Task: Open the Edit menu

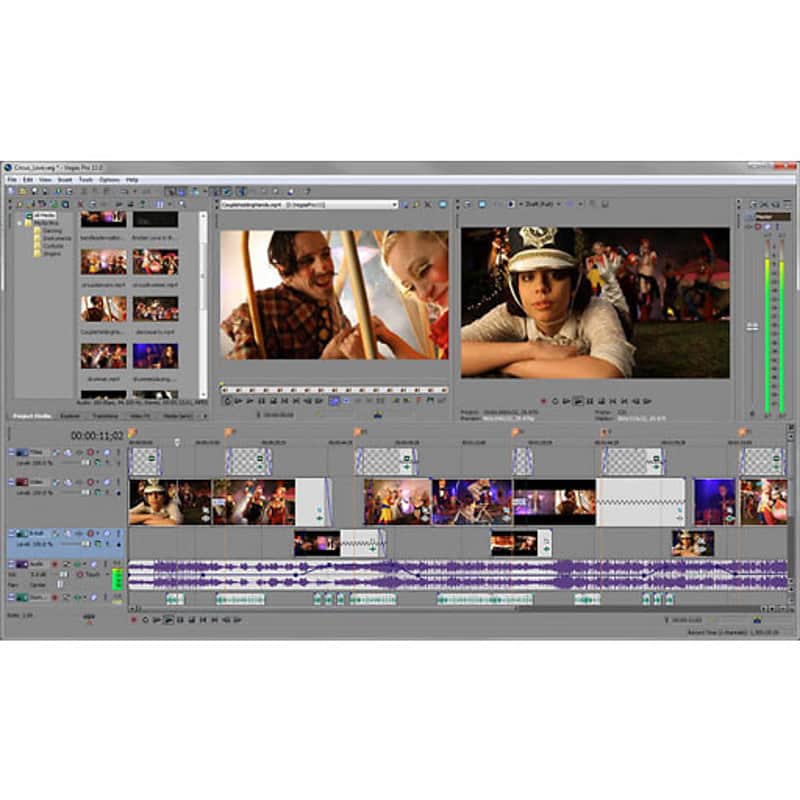Action: pos(28,180)
